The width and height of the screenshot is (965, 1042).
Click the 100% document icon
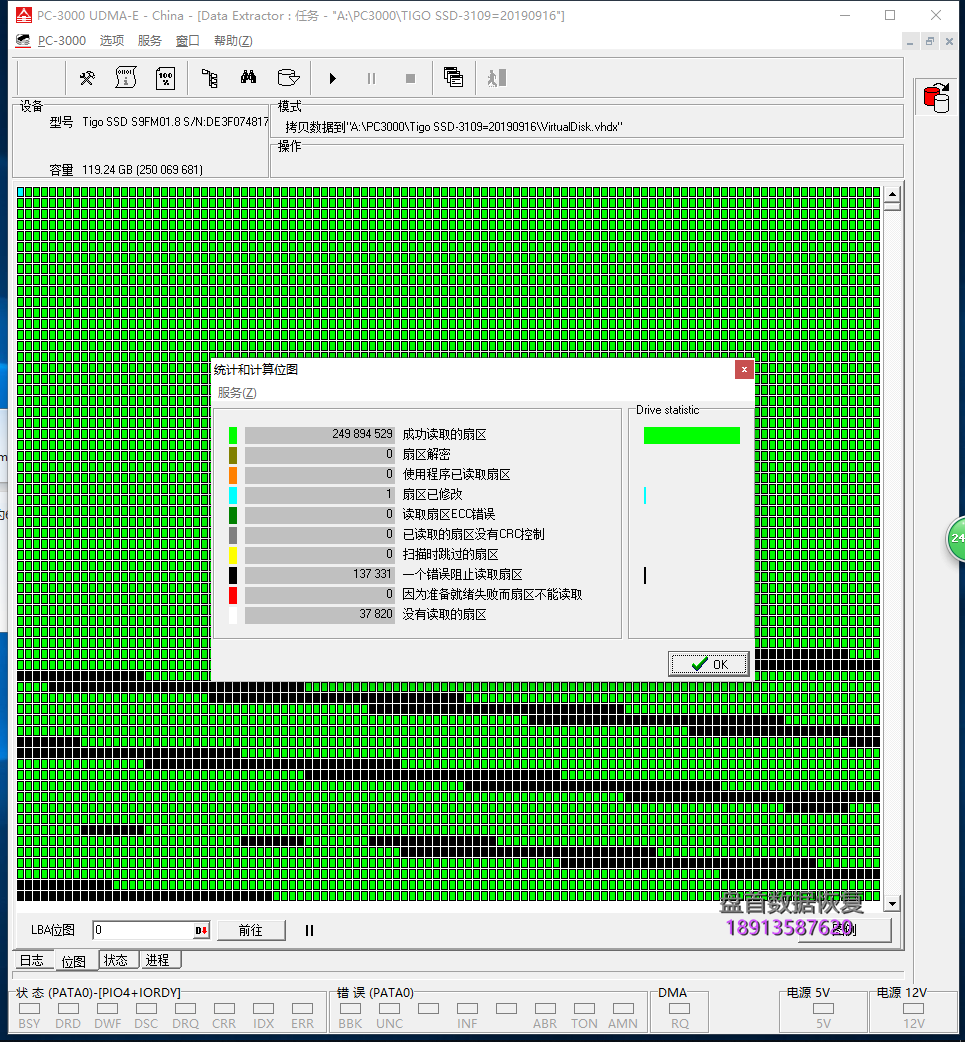click(166, 78)
